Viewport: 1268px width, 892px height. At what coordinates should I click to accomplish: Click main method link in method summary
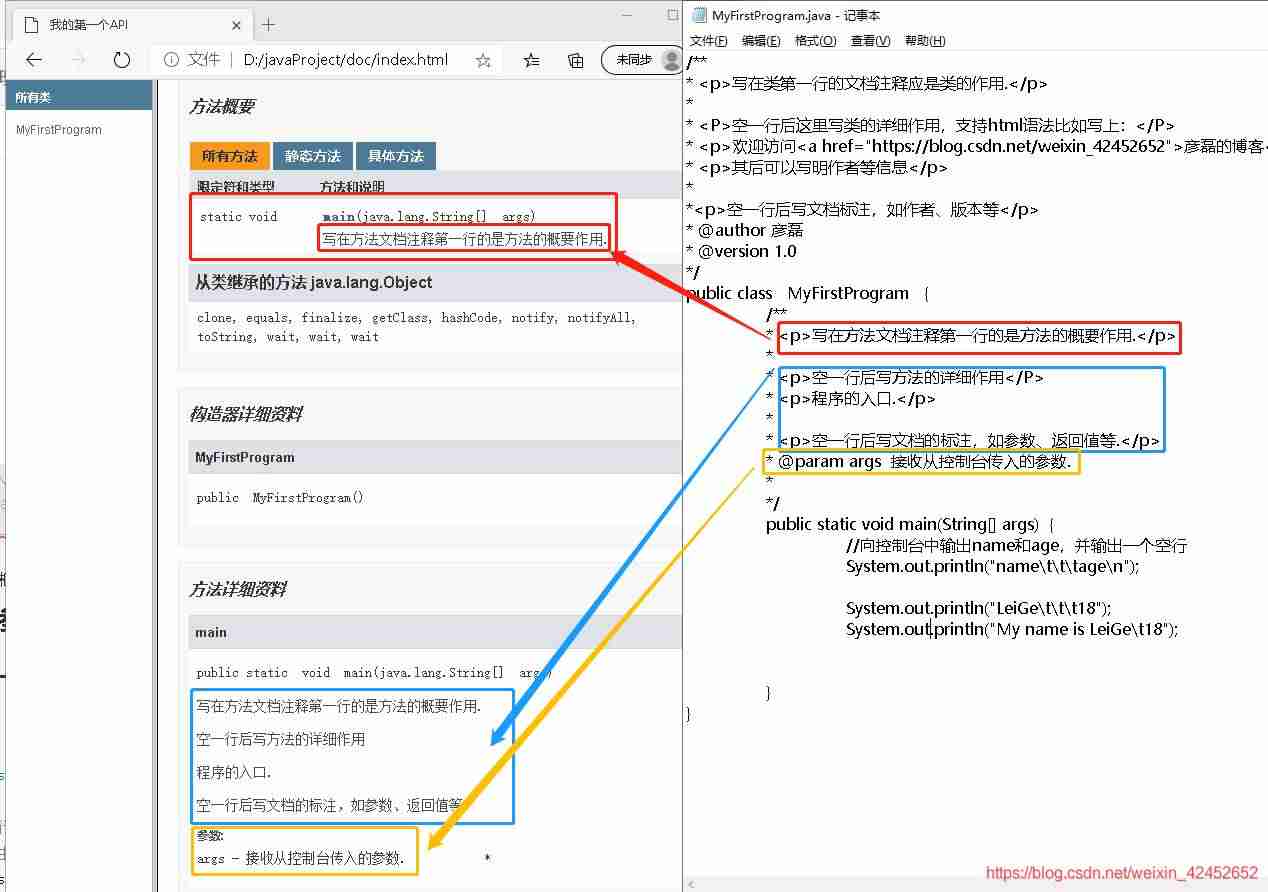pyautogui.click(x=339, y=216)
